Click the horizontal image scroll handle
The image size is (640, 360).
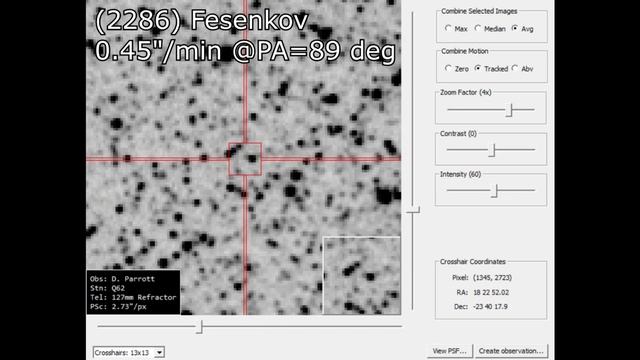coord(200,327)
